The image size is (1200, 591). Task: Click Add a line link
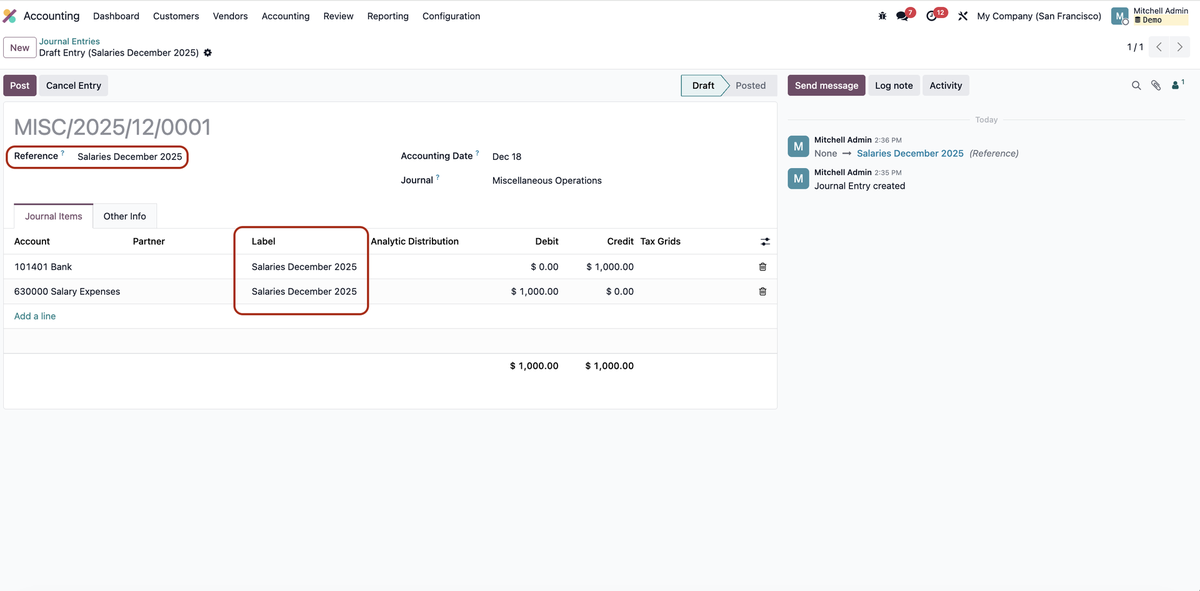click(35, 316)
